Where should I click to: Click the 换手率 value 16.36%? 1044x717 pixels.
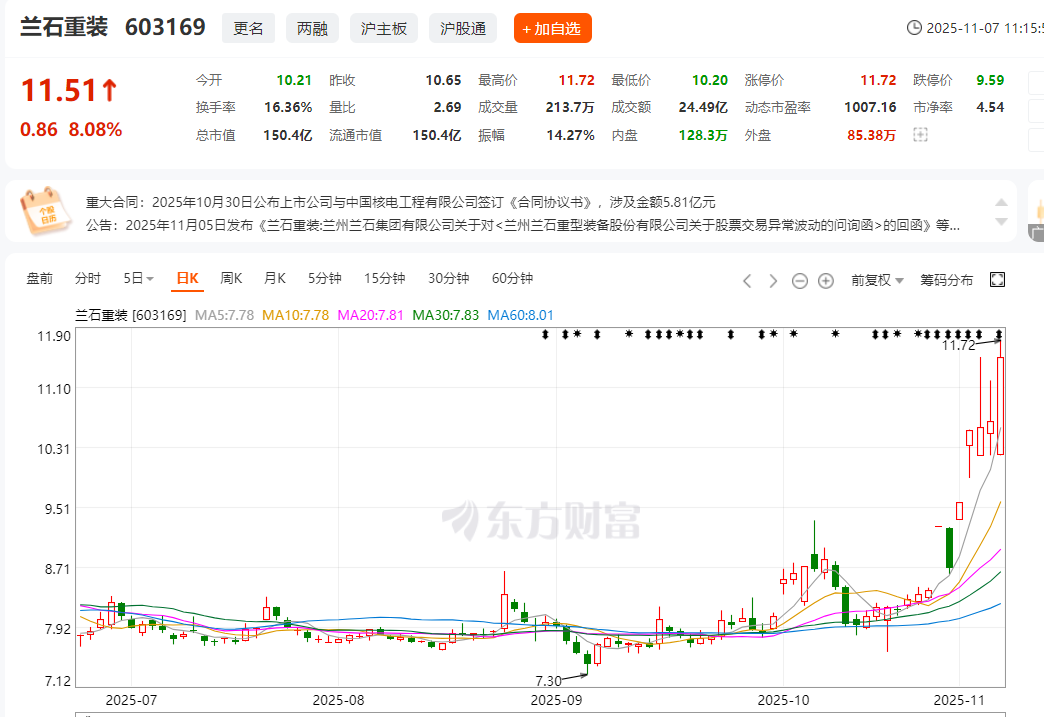pyautogui.click(x=288, y=107)
